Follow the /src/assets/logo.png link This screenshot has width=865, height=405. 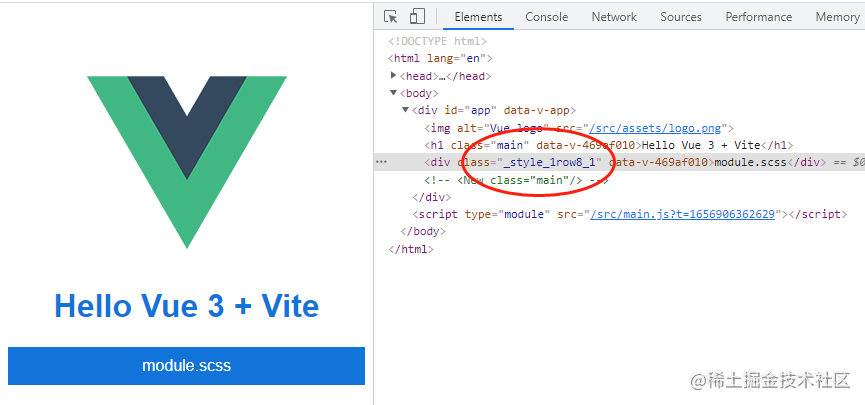coord(655,129)
